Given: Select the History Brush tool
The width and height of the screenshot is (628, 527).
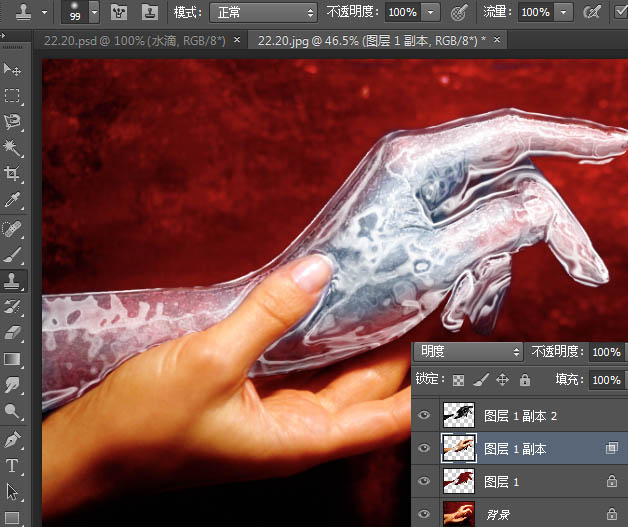Looking at the screenshot, I should point(12,307).
